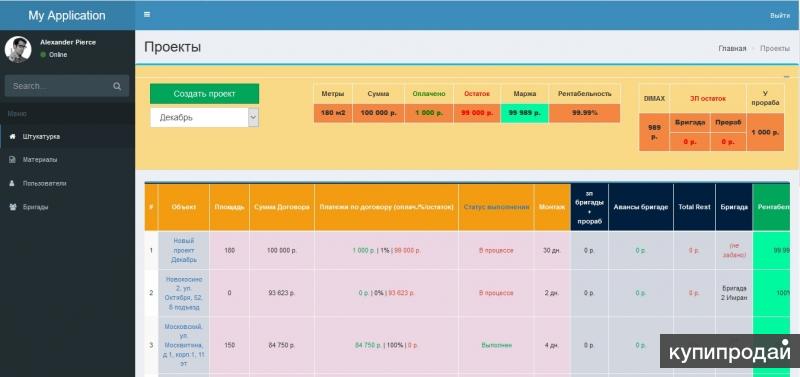Collapse the summary panel minus button
Viewport: 800px width, 377px height.
pos(786,76)
